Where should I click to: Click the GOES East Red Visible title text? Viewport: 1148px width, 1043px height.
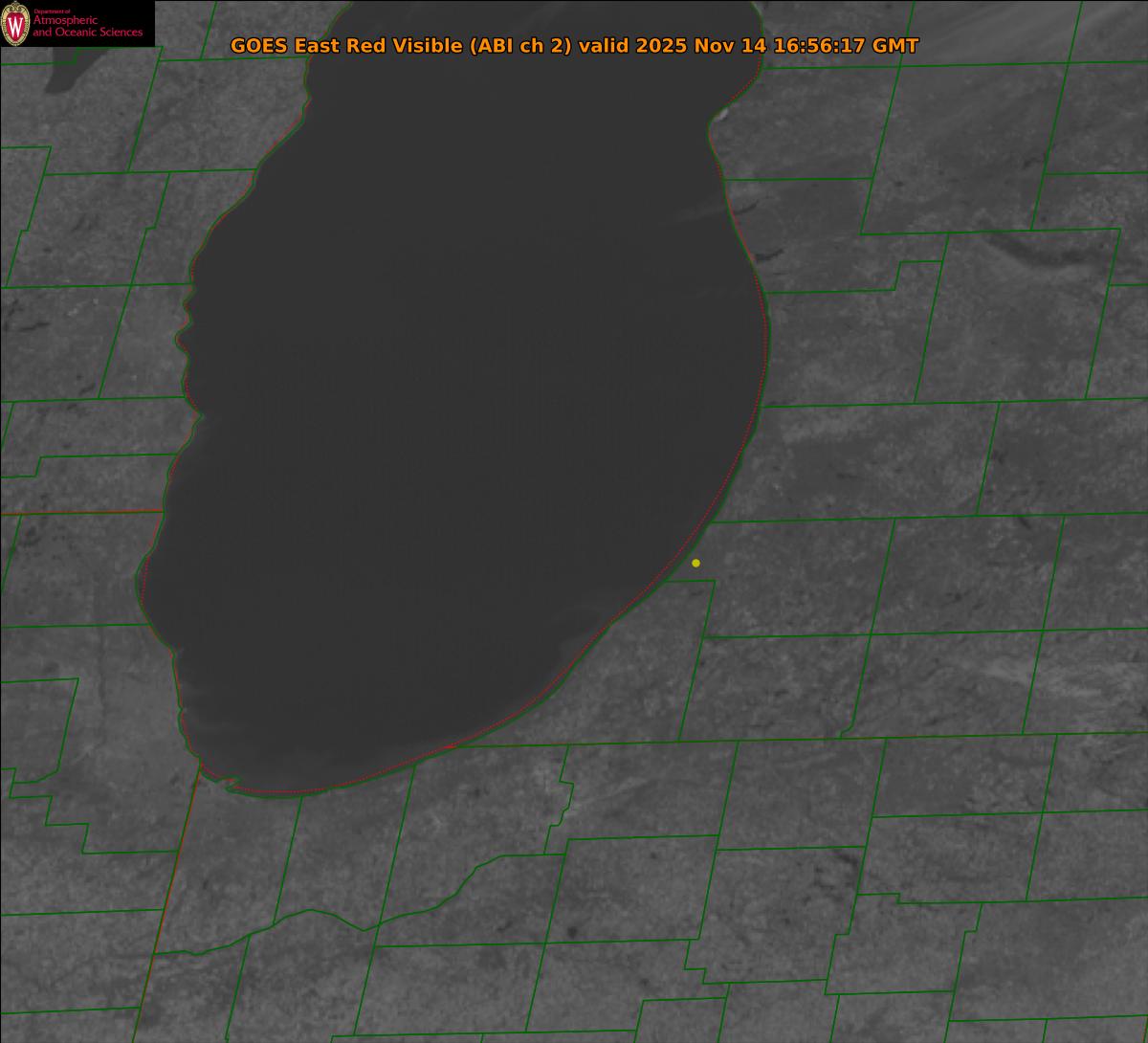(x=575, y=46)
